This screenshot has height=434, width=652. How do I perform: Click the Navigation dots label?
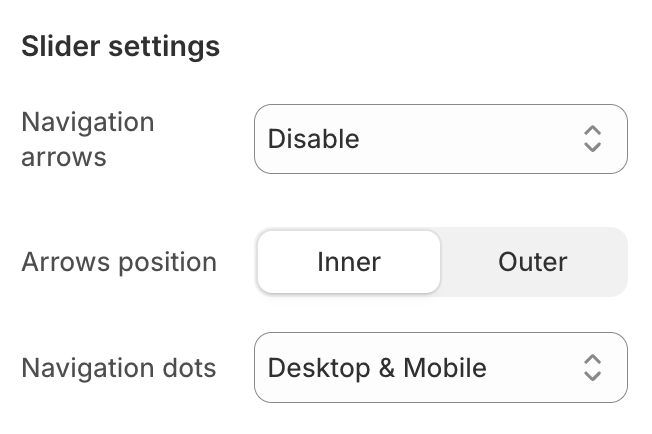pos(119,368)
